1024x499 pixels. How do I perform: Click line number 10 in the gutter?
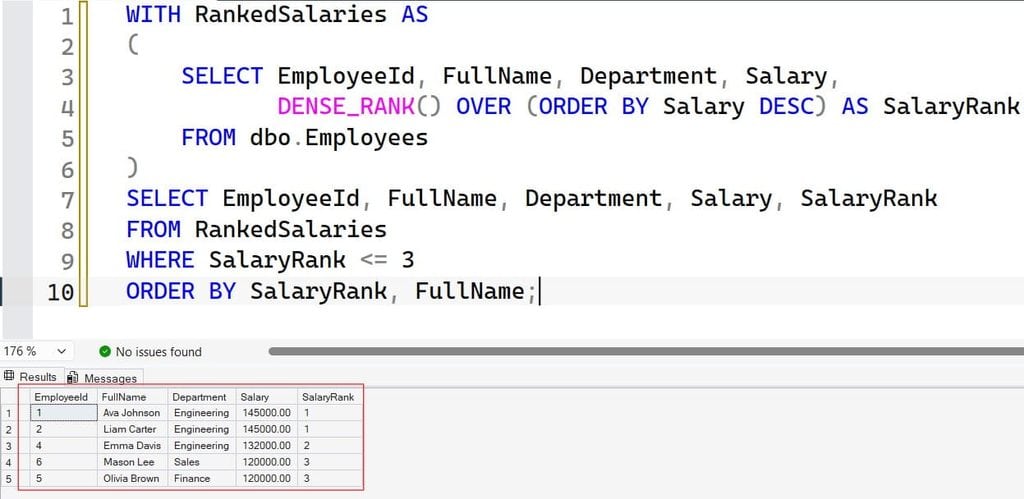click(60, 292)
